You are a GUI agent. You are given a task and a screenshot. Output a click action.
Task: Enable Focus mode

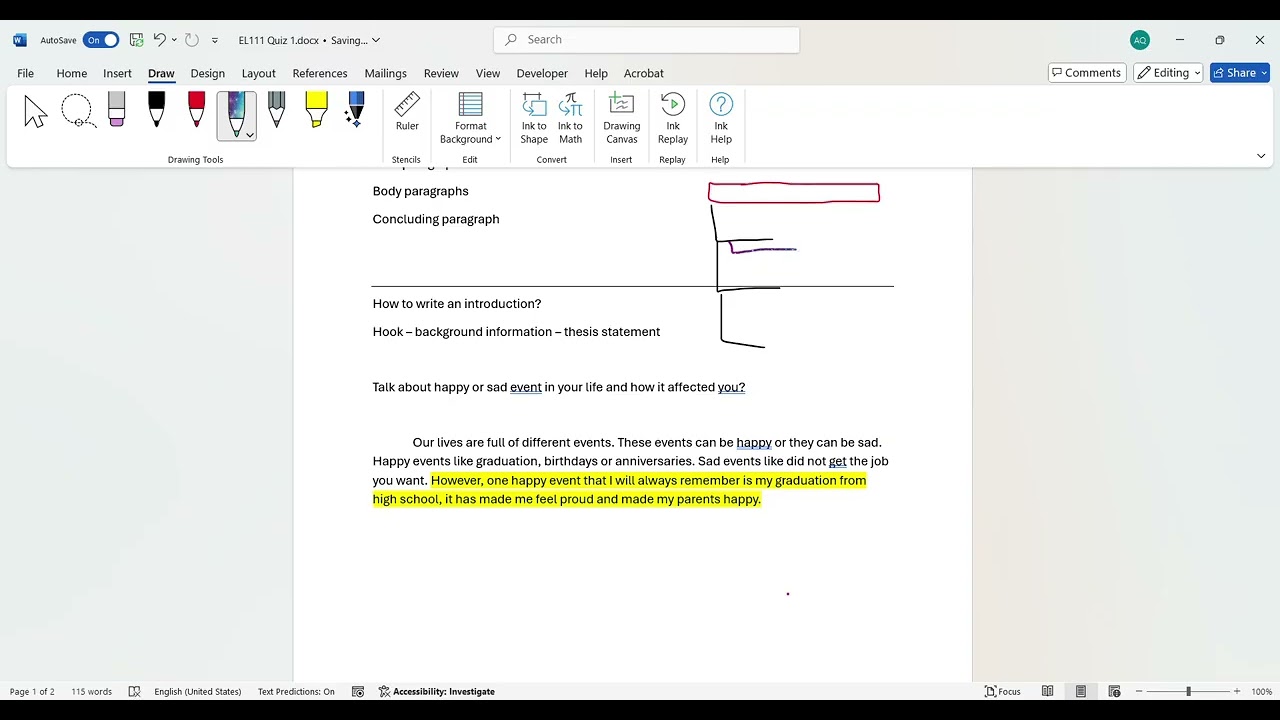[1003, 692]
